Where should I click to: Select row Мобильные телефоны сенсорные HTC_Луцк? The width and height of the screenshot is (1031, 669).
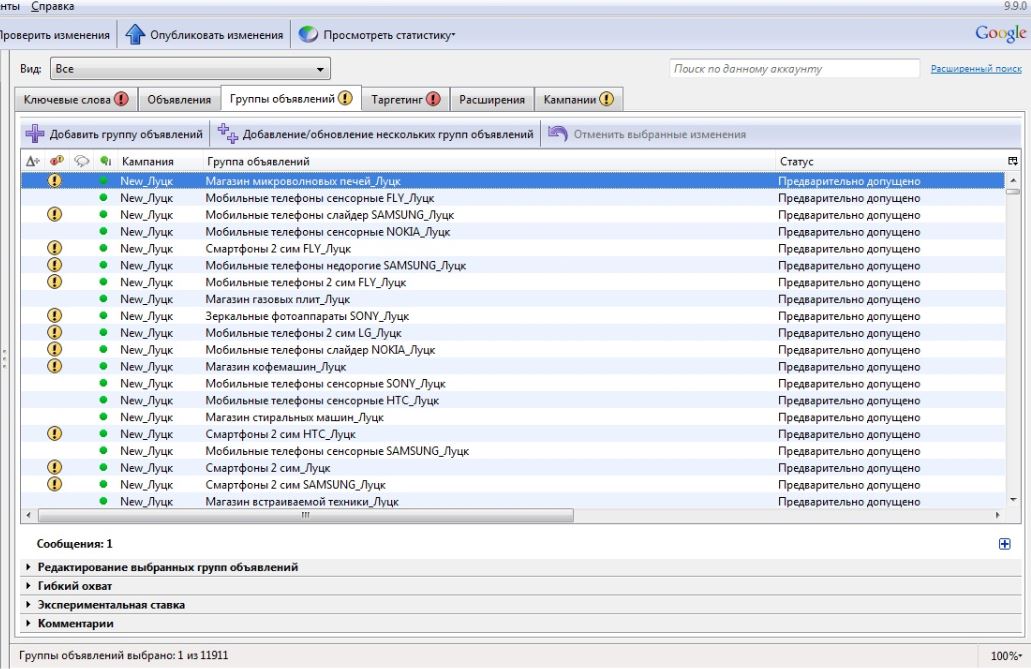pos(513,400)
